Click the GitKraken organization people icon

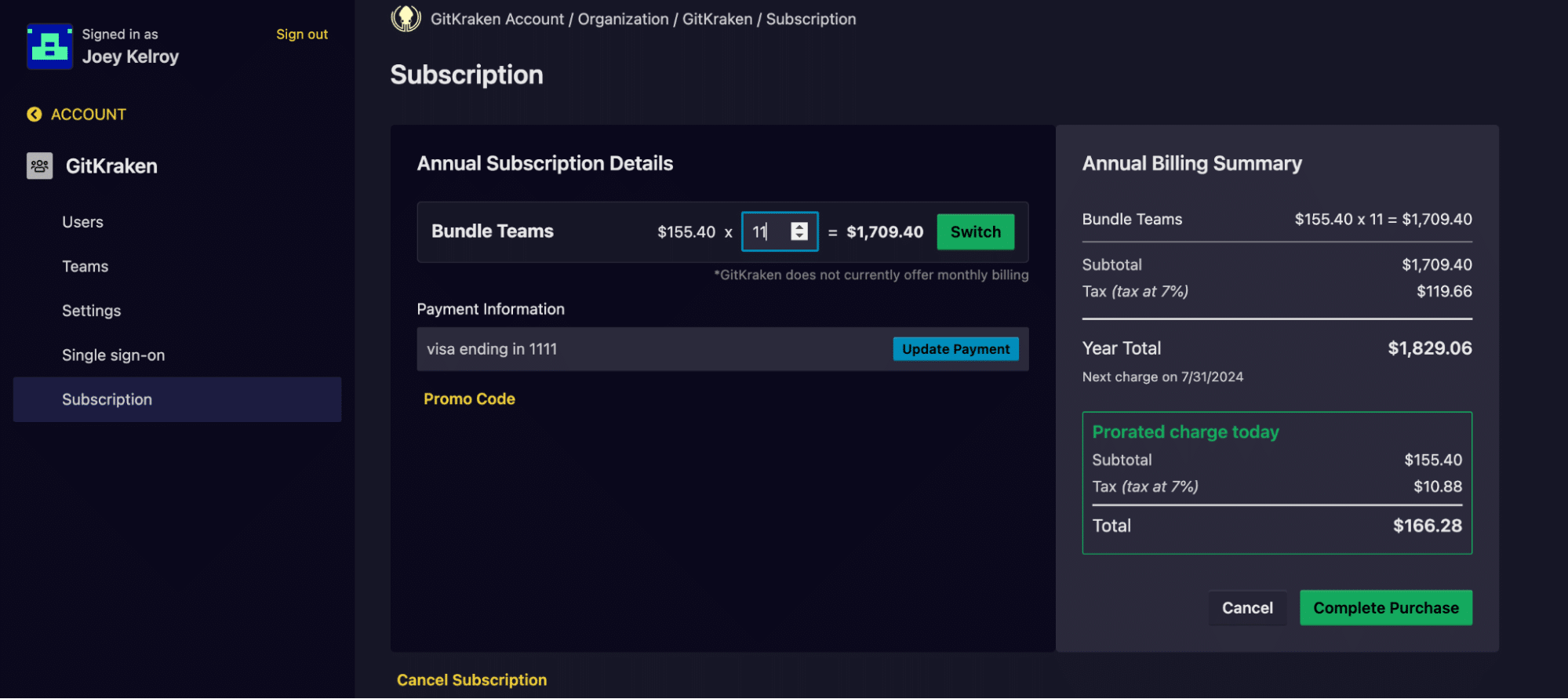point(39,166)
